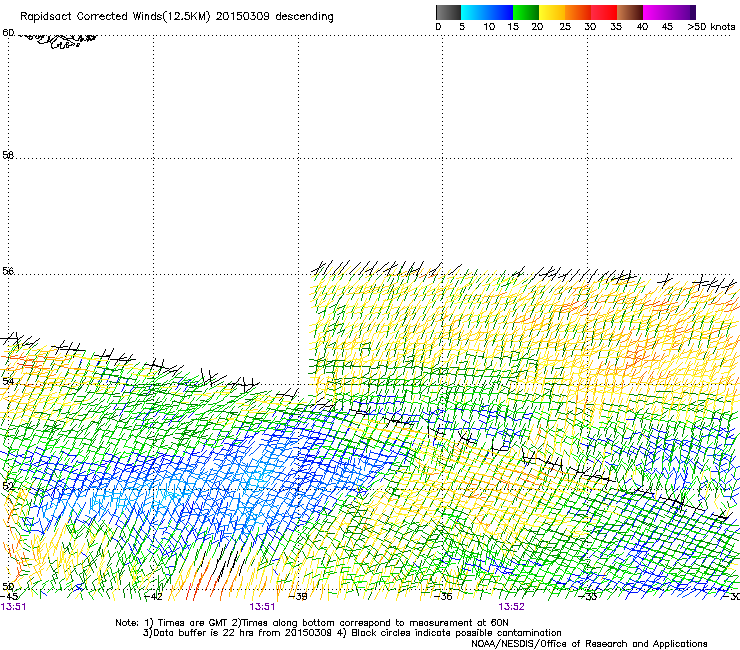Click the green 15-20 knots legend color
This screenshot has width=740, height=650.
(526, 12)
